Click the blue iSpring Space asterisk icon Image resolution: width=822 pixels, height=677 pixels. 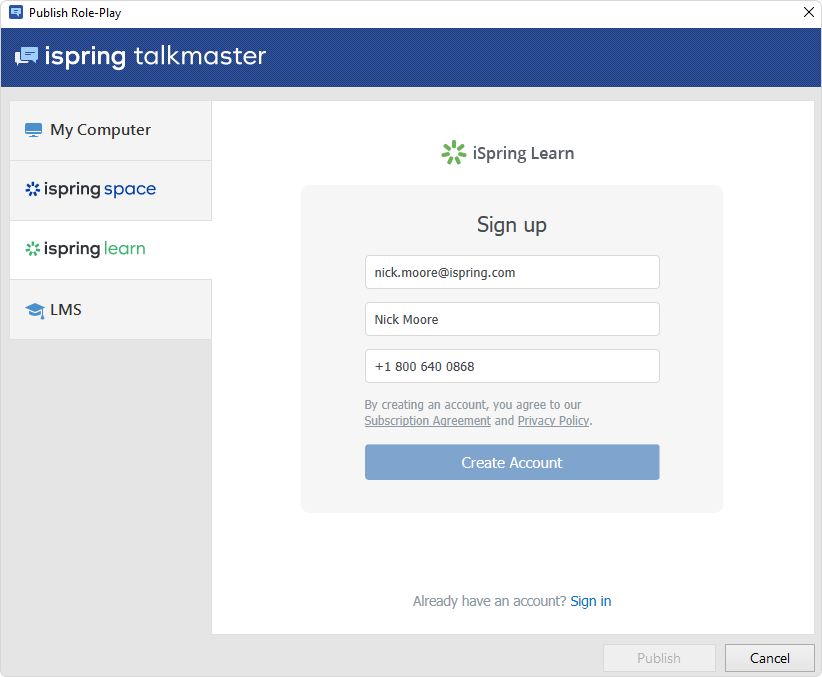pos(33,189)
